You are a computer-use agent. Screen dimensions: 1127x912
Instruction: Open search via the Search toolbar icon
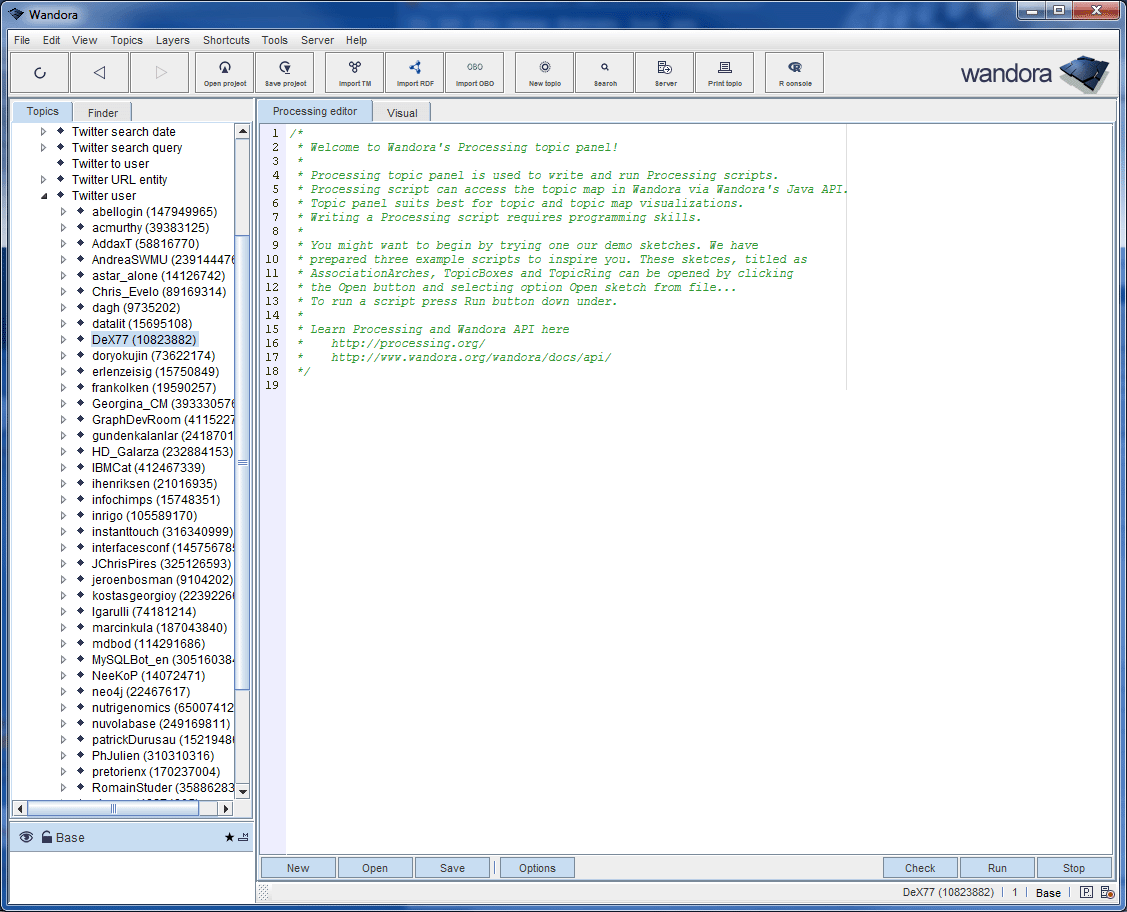pyautogui.click(x=604, y=72)
